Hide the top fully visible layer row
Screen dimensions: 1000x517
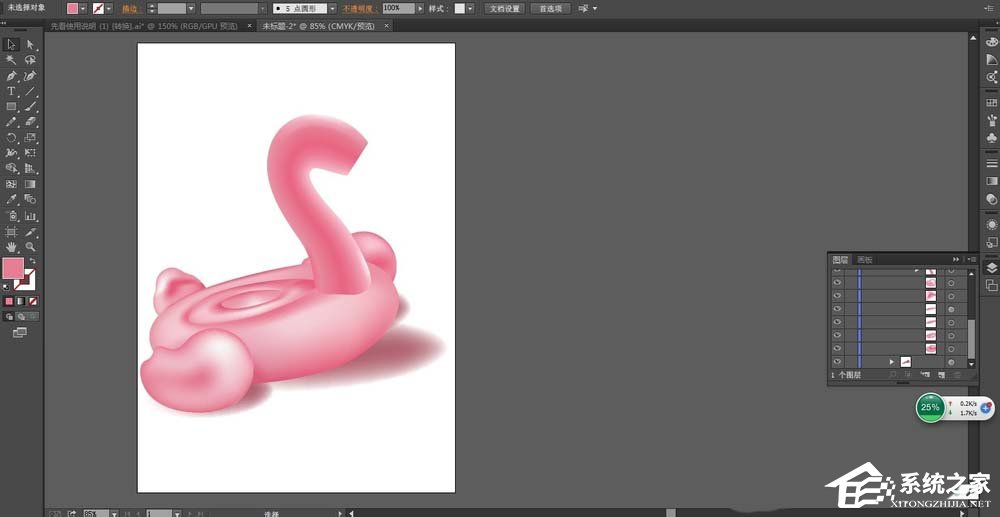836,283
